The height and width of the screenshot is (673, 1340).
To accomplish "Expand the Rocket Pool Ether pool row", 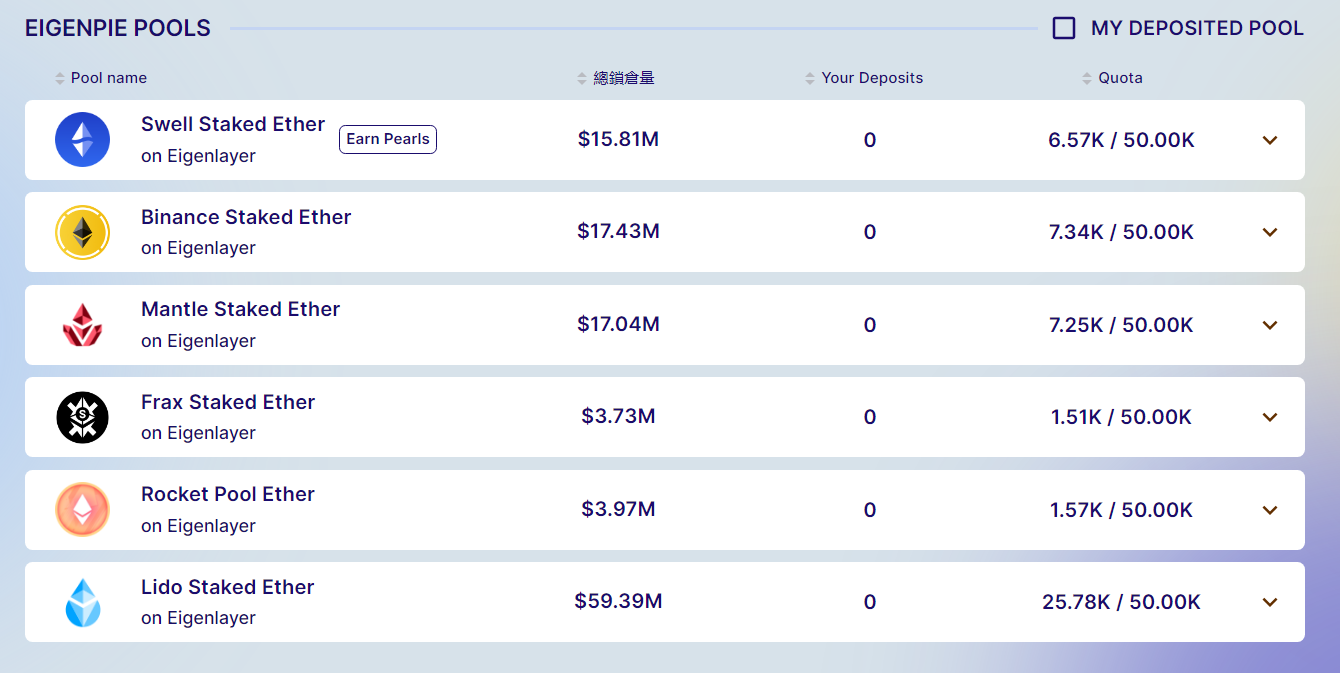I will point(1270,510).
